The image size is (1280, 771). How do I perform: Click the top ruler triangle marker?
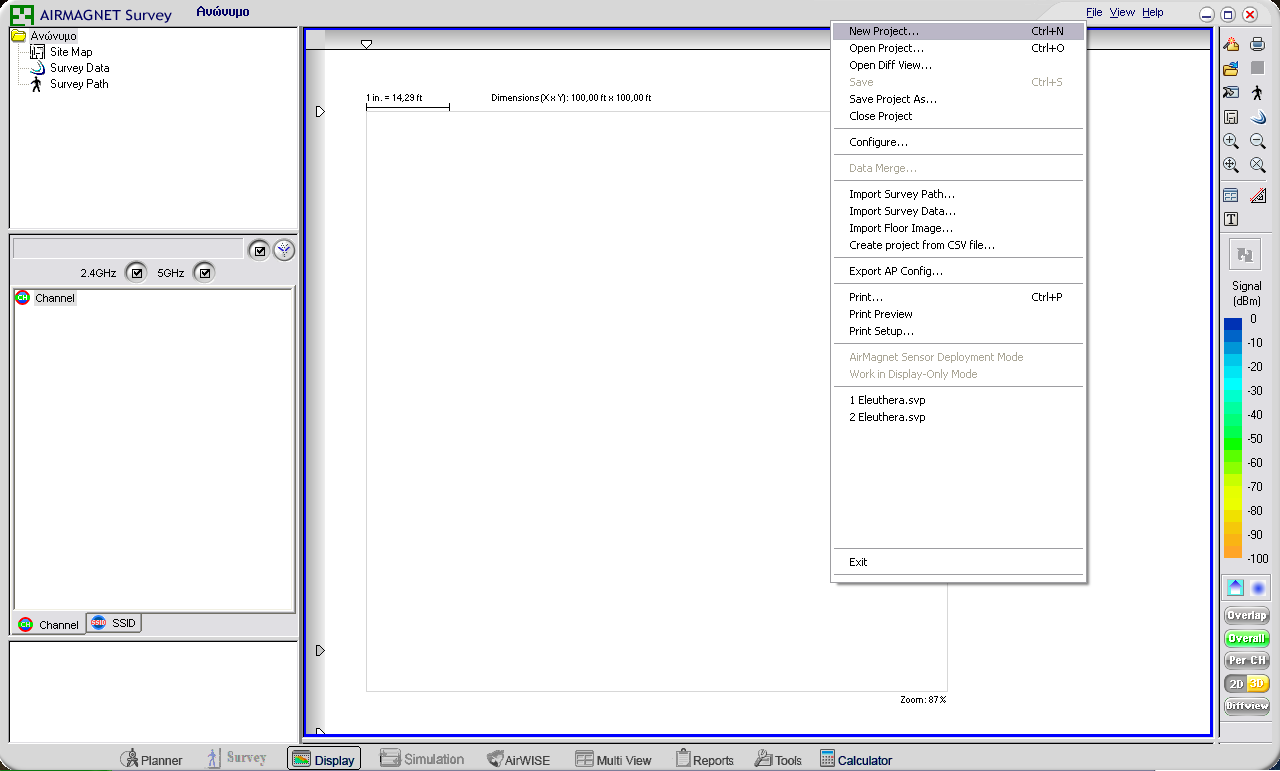[x=366, y=44]
